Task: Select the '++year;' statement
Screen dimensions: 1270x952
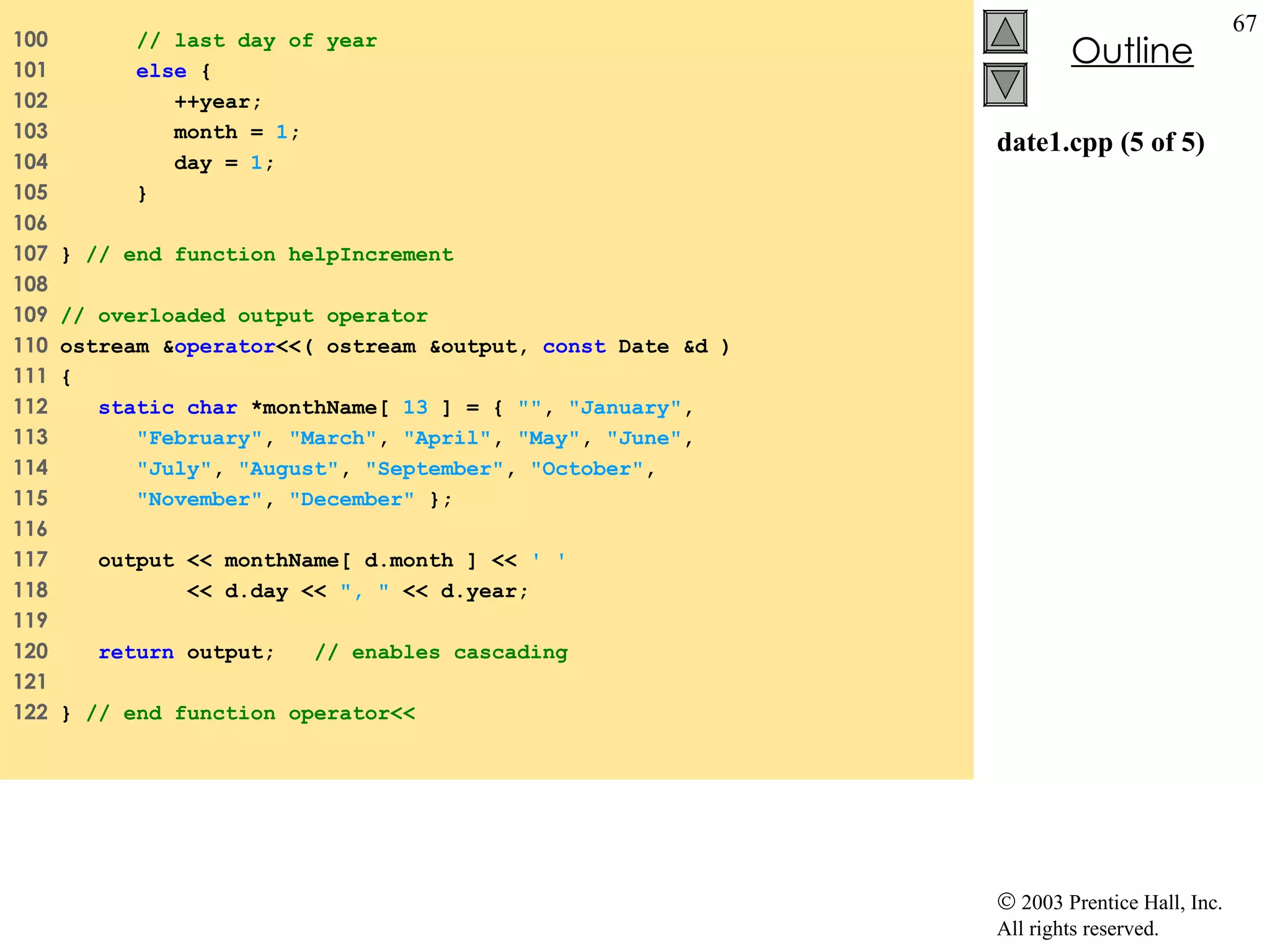Action: pyautogui.click(x=218, y=102)
